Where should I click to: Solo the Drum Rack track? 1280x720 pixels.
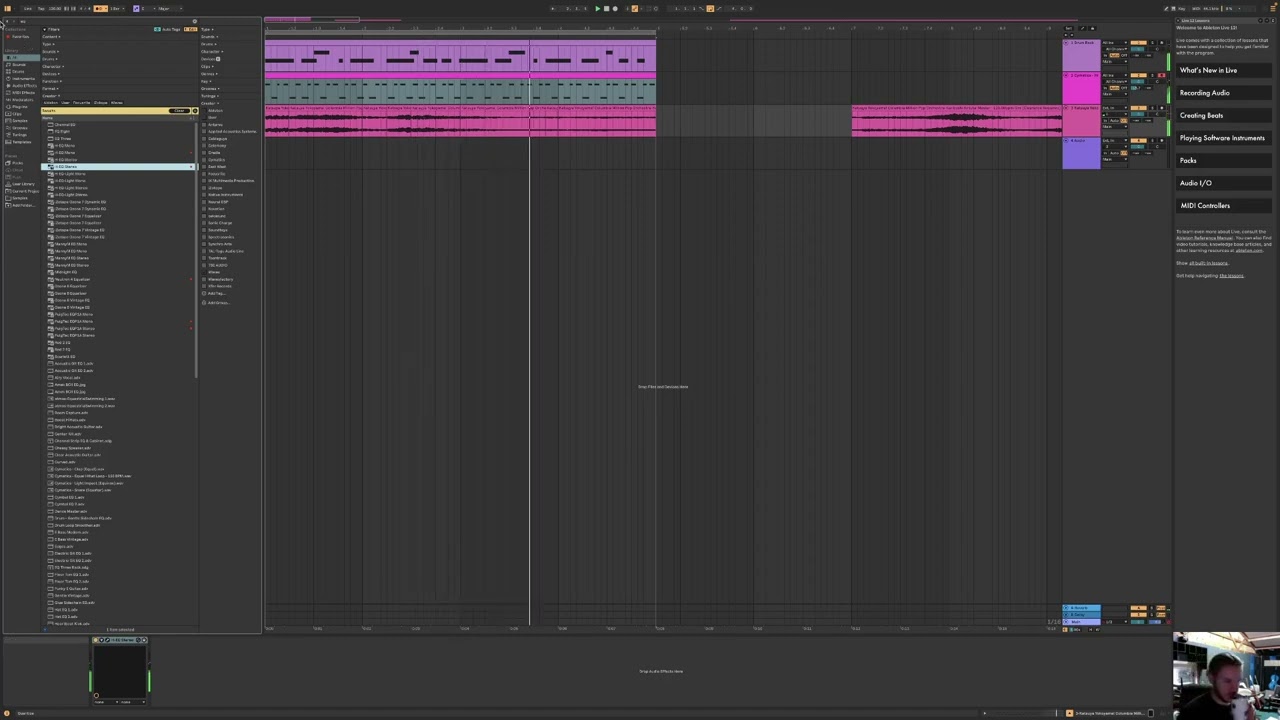click(x=1152, y=43)
